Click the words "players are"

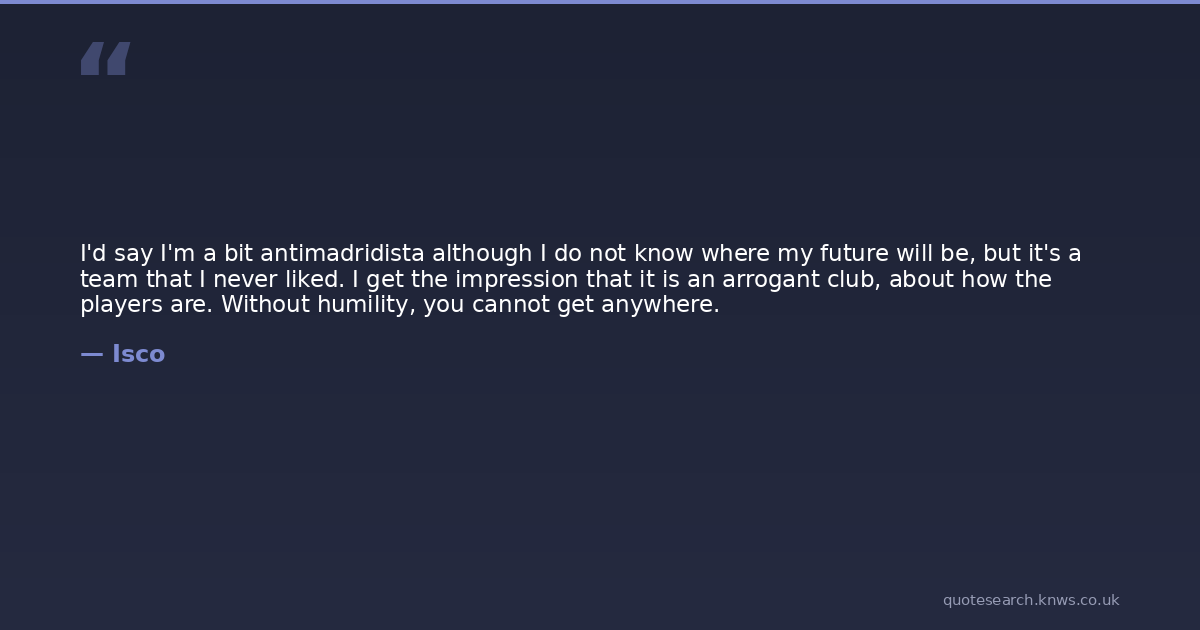[x=144, y=305]
